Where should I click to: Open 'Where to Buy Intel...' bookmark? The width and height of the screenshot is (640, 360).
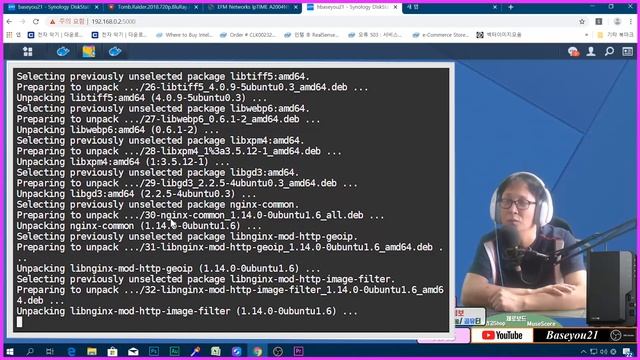(x=184, y=35)
